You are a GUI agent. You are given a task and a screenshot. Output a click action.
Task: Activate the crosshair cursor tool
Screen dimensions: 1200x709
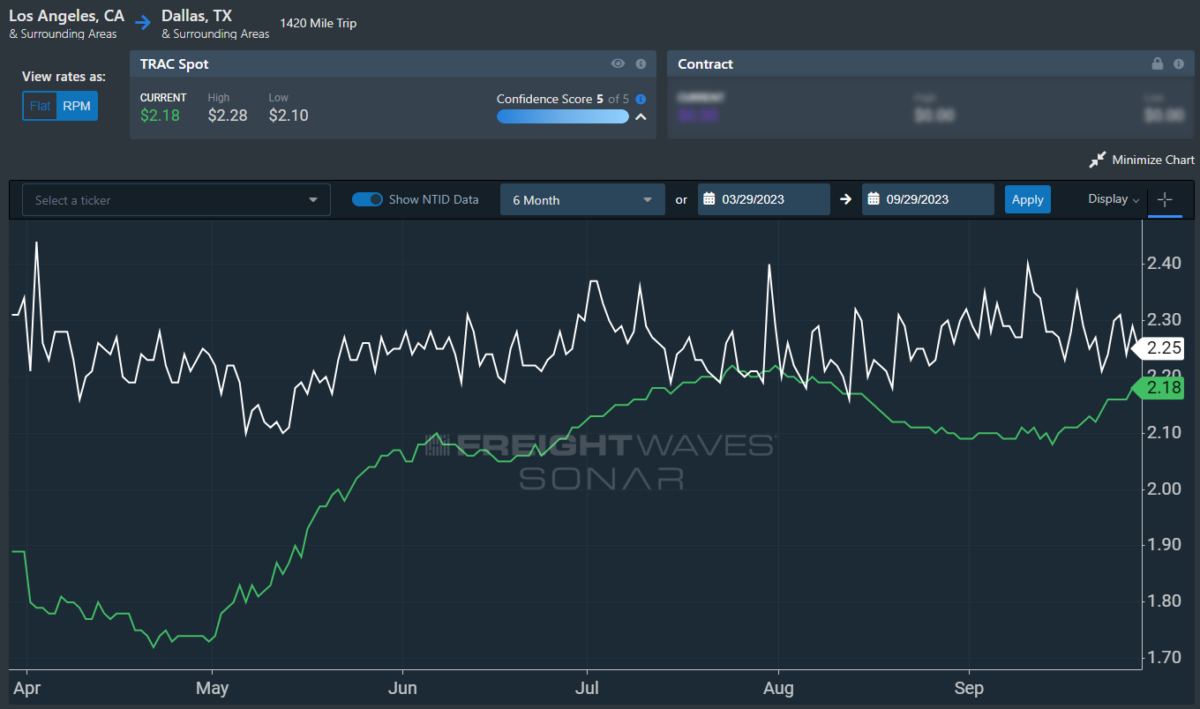click(1164, 199)
